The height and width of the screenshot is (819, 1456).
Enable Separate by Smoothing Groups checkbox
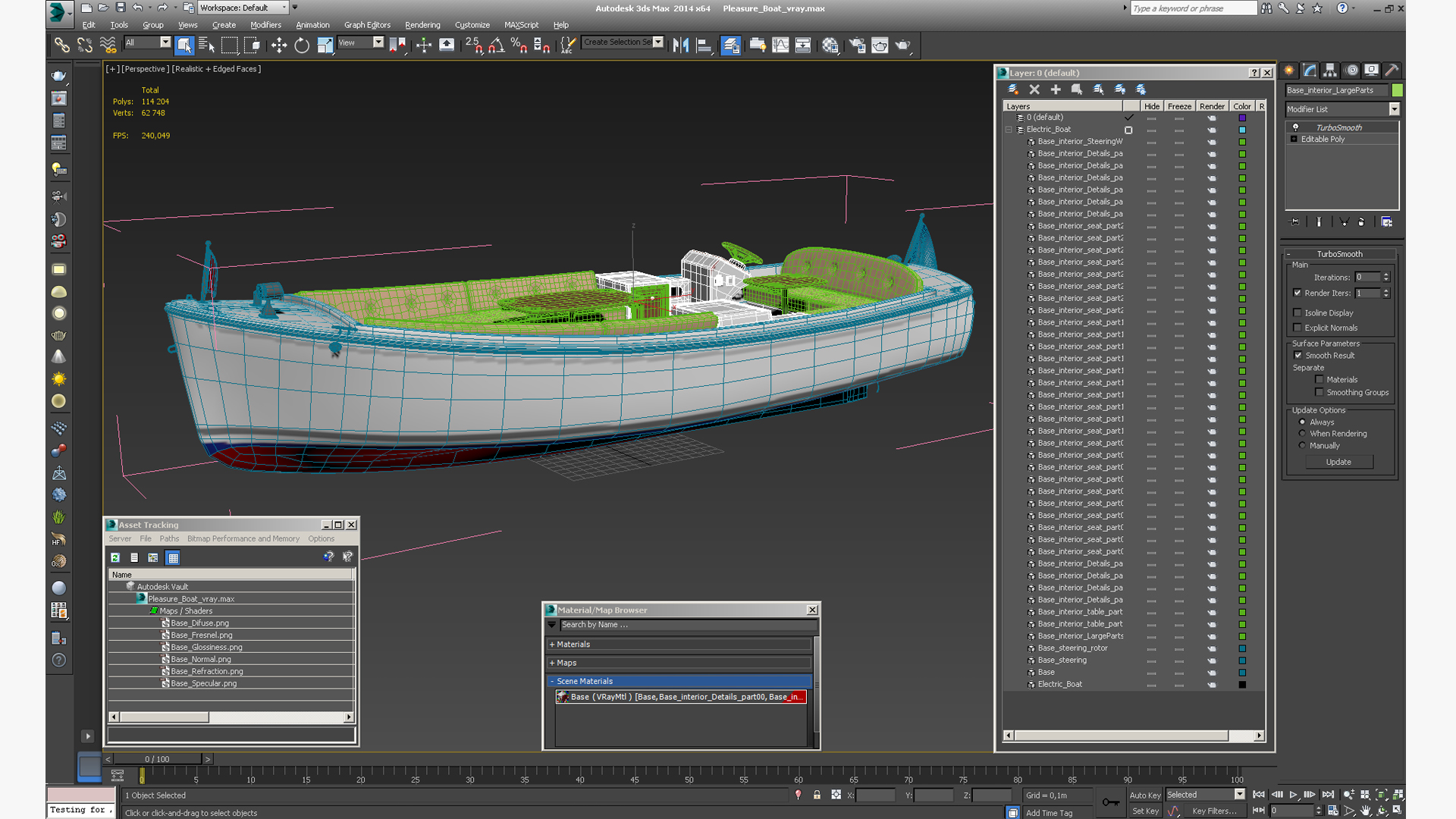click(x=1319, y=392)
